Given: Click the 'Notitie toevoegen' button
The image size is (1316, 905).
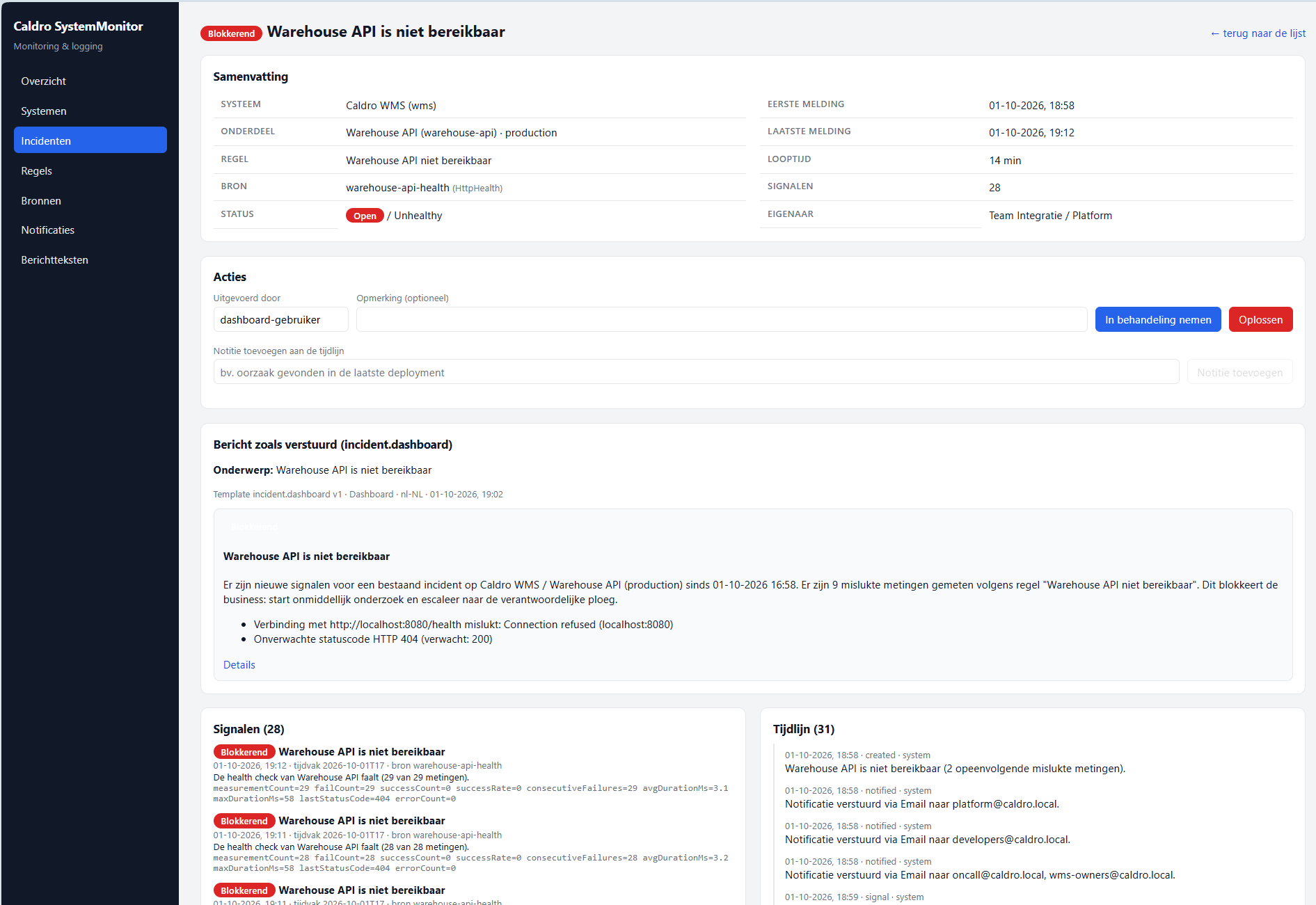Looking at the screenshot, I should coord(1239,372).
